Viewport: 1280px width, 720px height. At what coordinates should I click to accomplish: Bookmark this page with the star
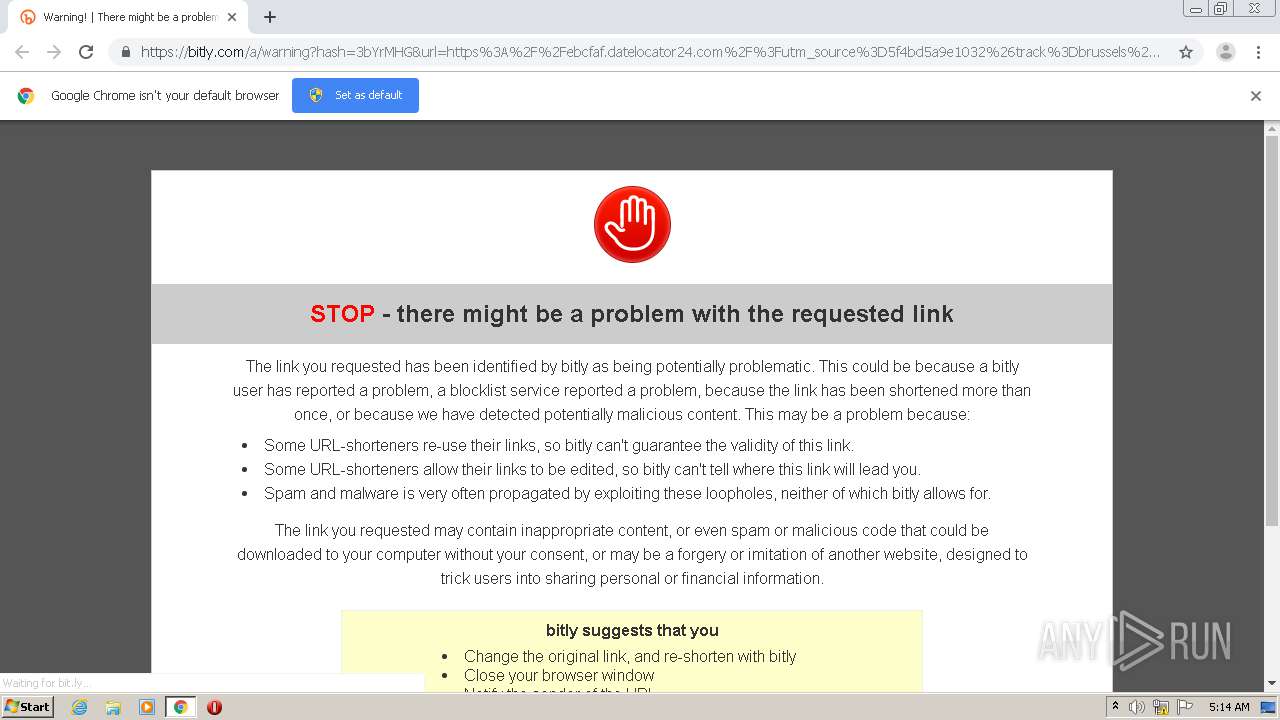point(1186,52)
